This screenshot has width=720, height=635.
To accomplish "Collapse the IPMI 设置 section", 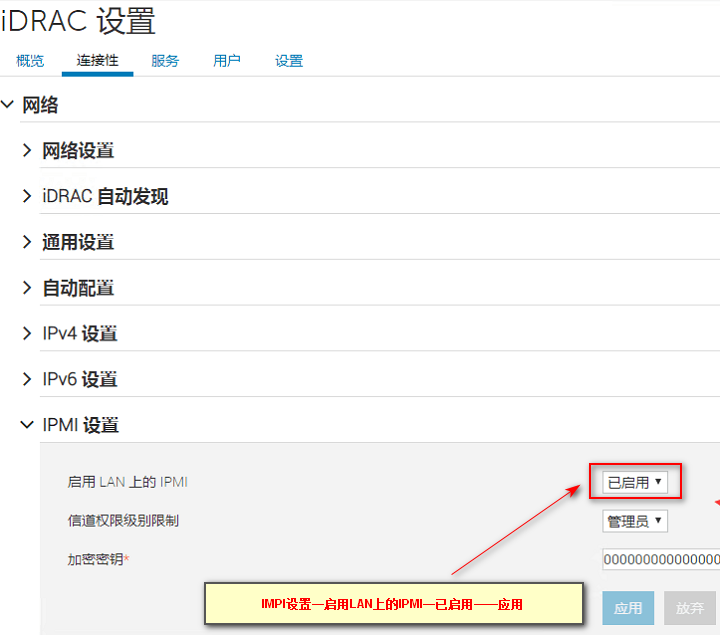I will (27, 425).
